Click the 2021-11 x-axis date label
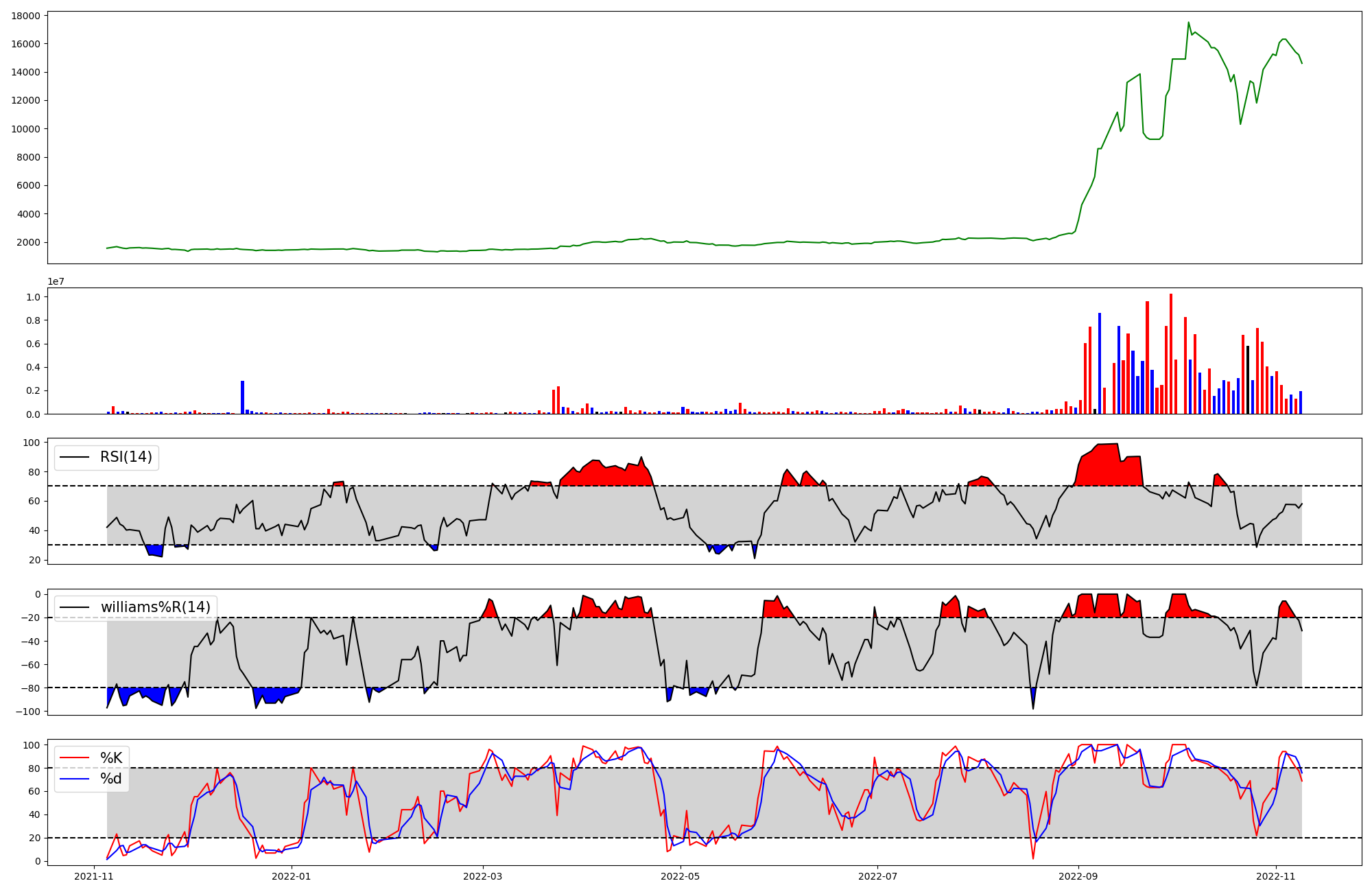Screen dimensions: 1372x892 point(94,876)
